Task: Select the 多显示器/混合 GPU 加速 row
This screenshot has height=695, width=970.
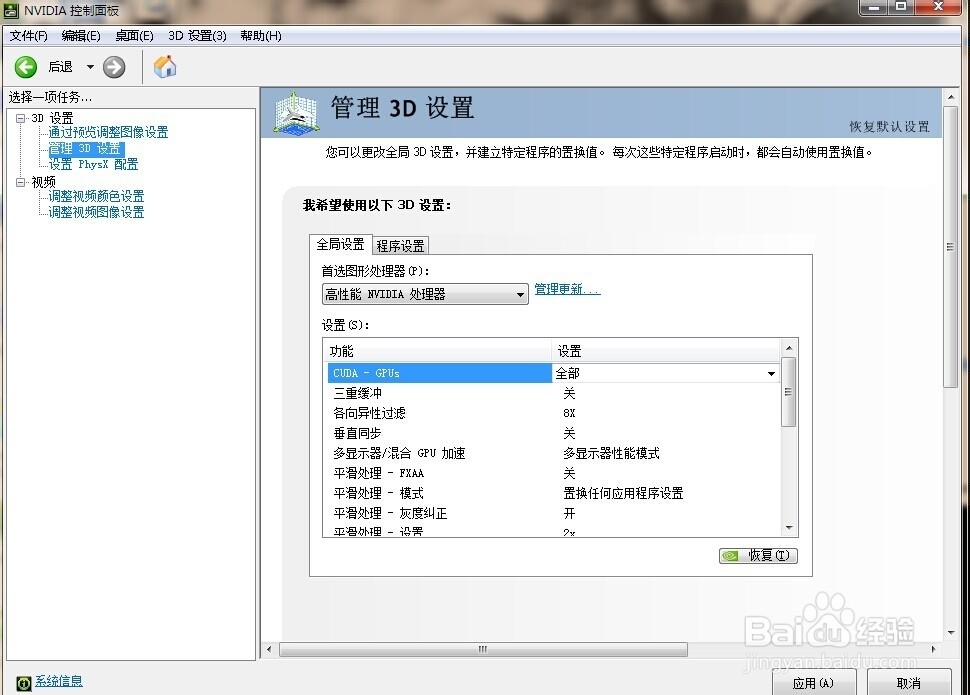Action: point(553,453)
